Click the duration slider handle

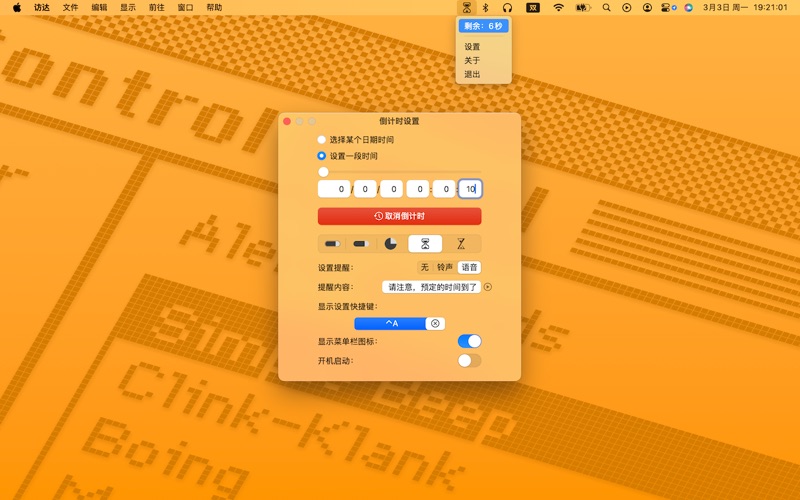pos(323,172)
